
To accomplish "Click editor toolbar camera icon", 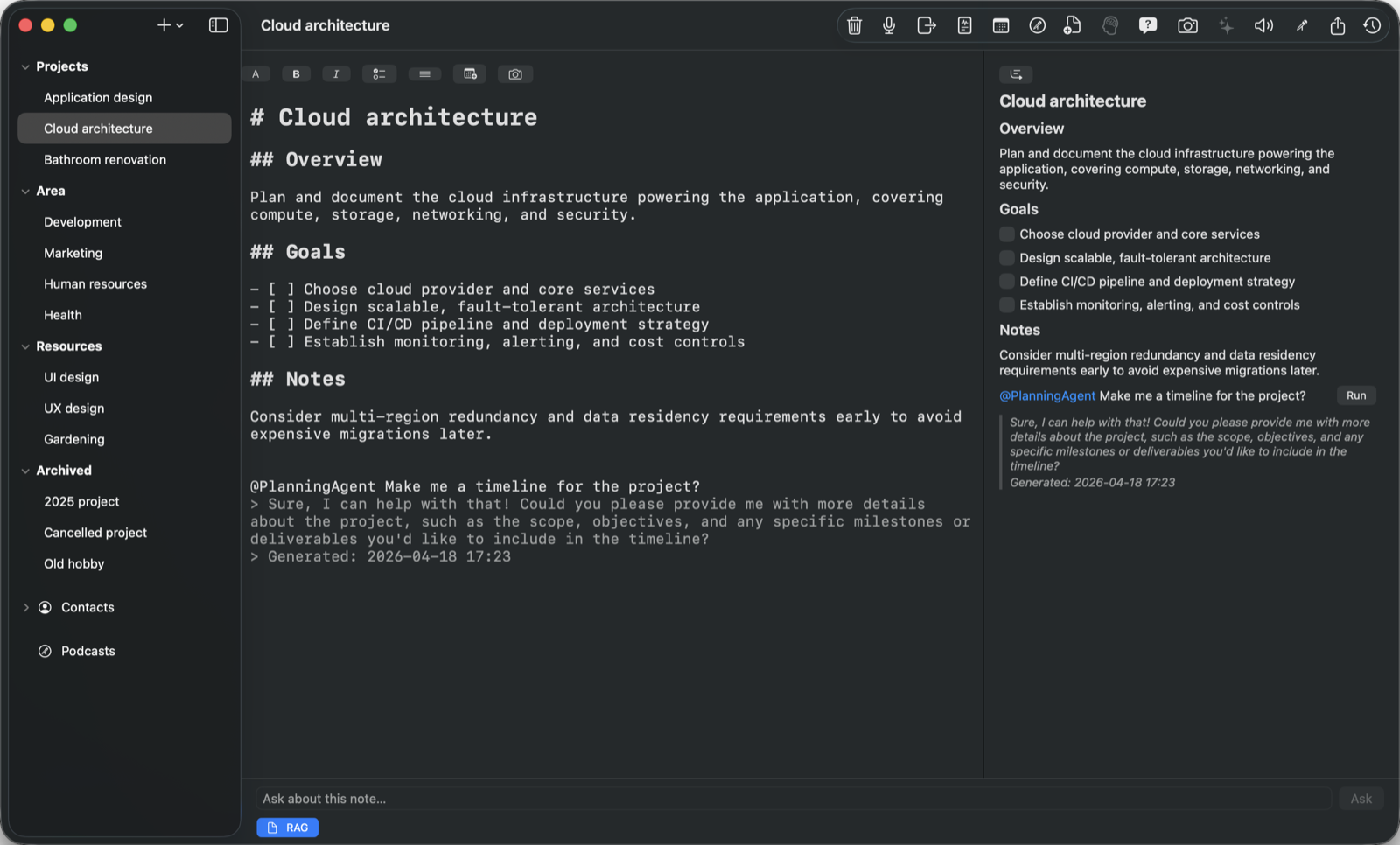I will pos(515,74).
